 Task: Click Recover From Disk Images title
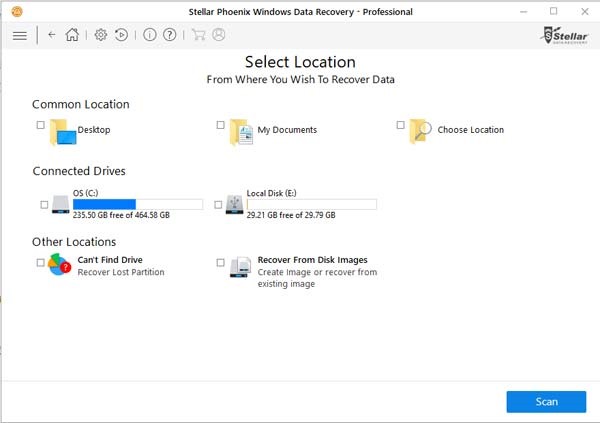click(313, 260)
